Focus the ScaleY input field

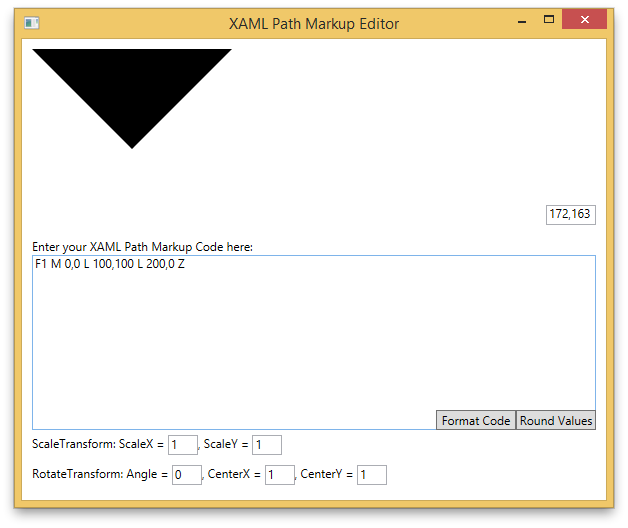point(267,445)
